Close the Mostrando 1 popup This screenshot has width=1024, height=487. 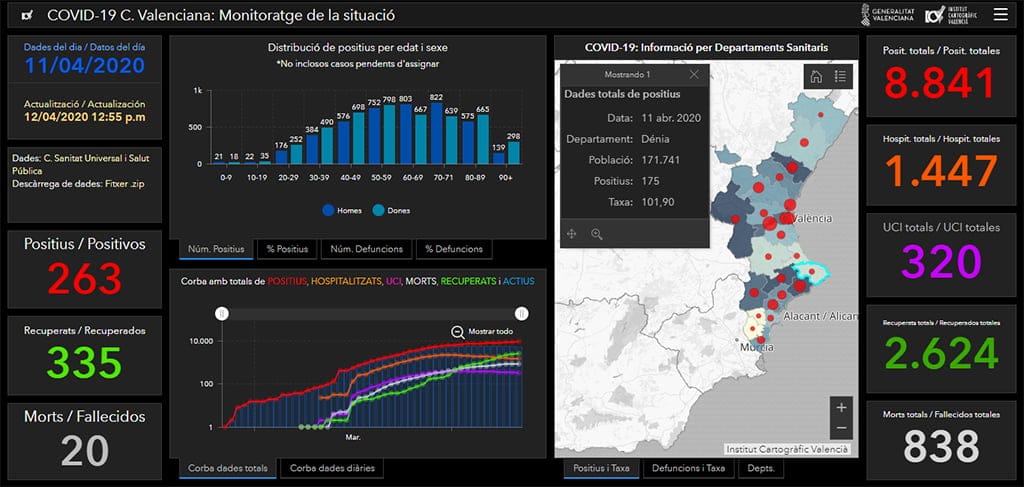point(695,75)
